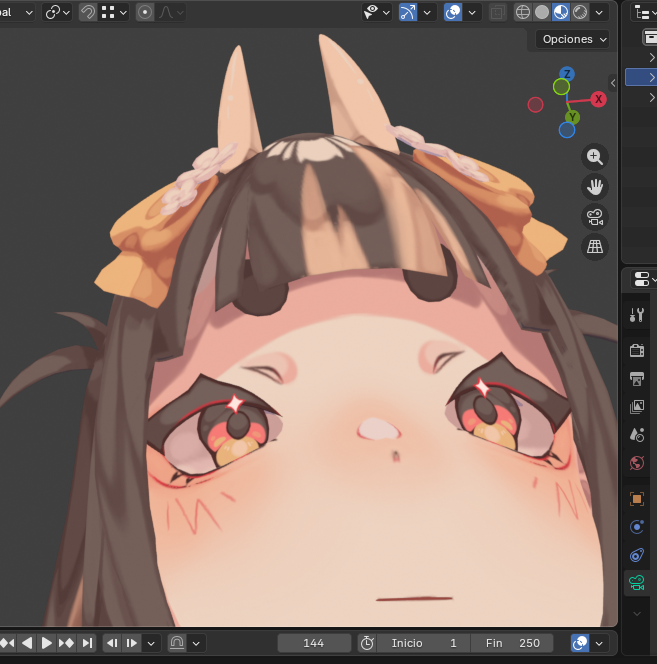The width and height of the screenshot is (657, 664).
Task: Click the Inicio start frame field
Action: click(423, 643)
